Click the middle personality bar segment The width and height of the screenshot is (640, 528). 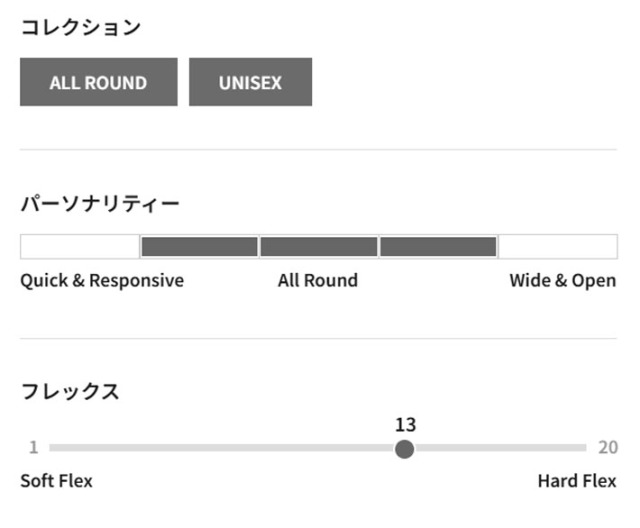(319, 246)
